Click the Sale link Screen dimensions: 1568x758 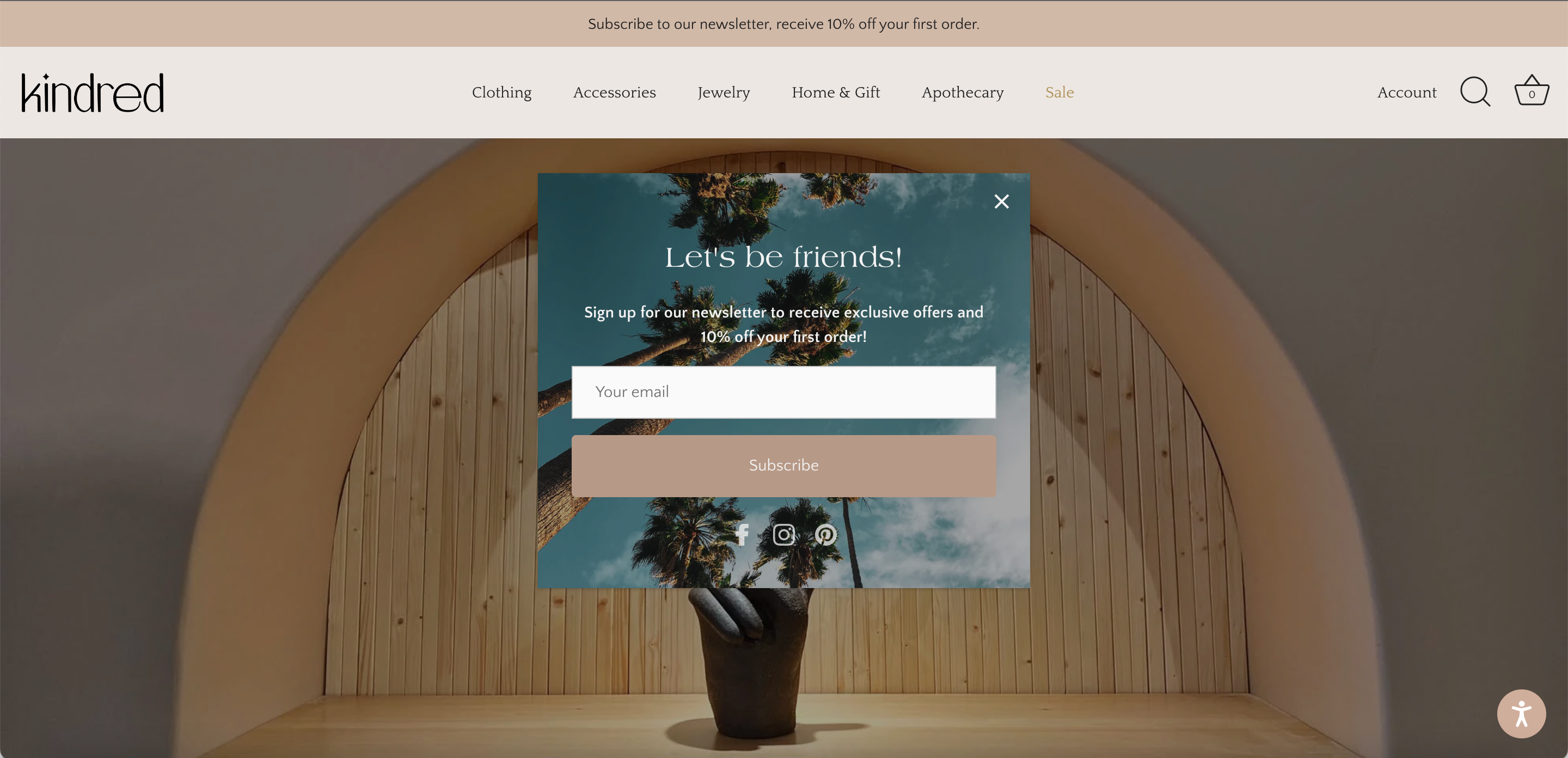[1059, 93]
